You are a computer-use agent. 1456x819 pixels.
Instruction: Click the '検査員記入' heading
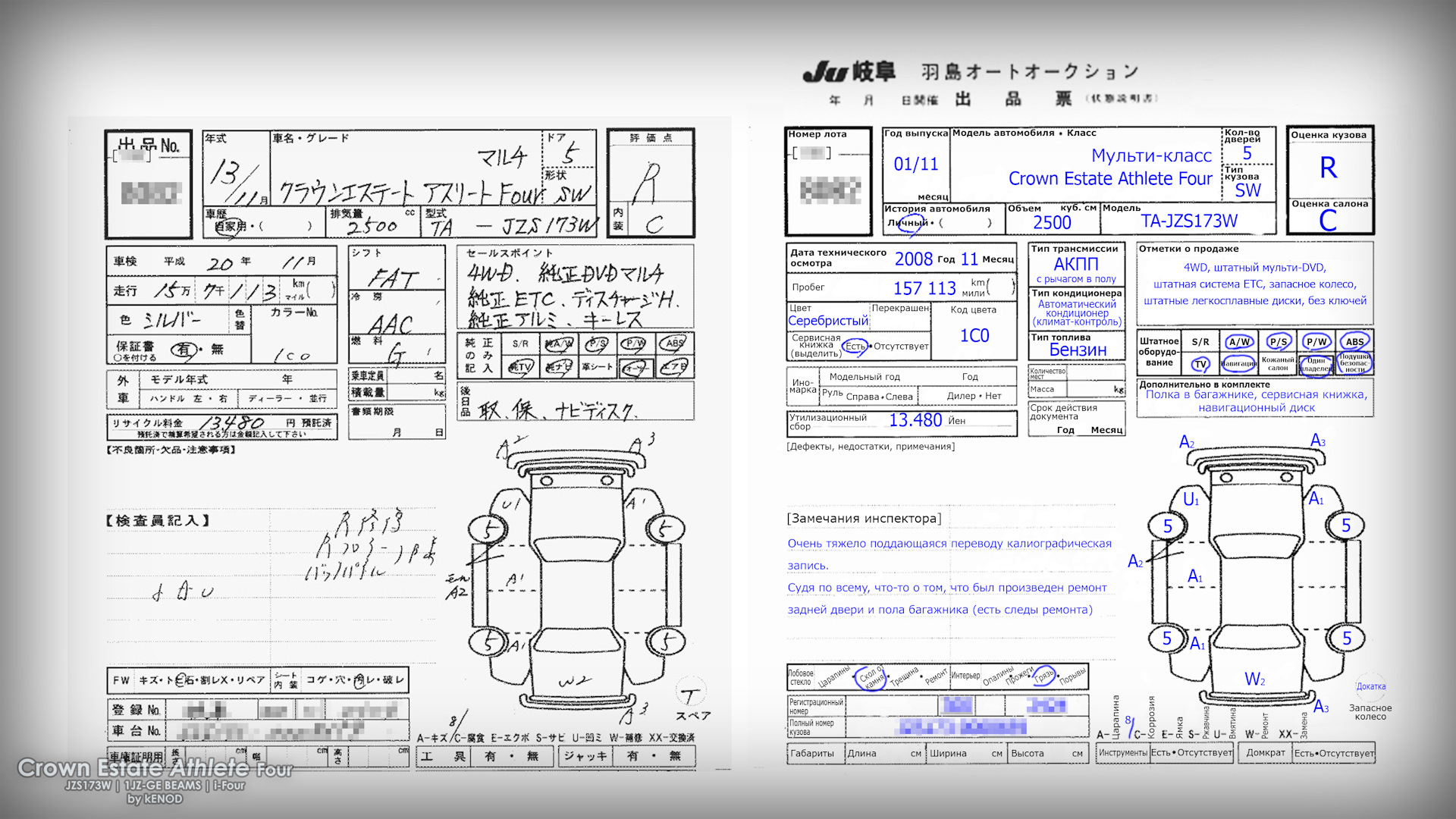157,521
